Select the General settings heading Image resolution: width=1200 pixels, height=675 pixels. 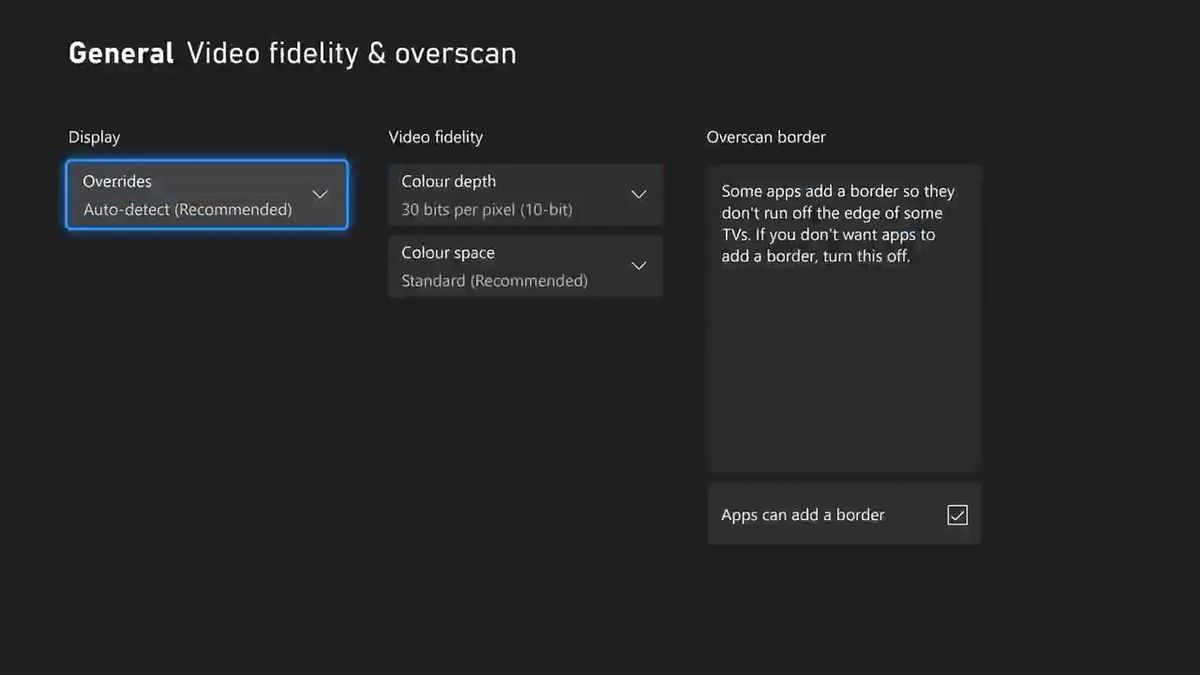coord(120,53)
